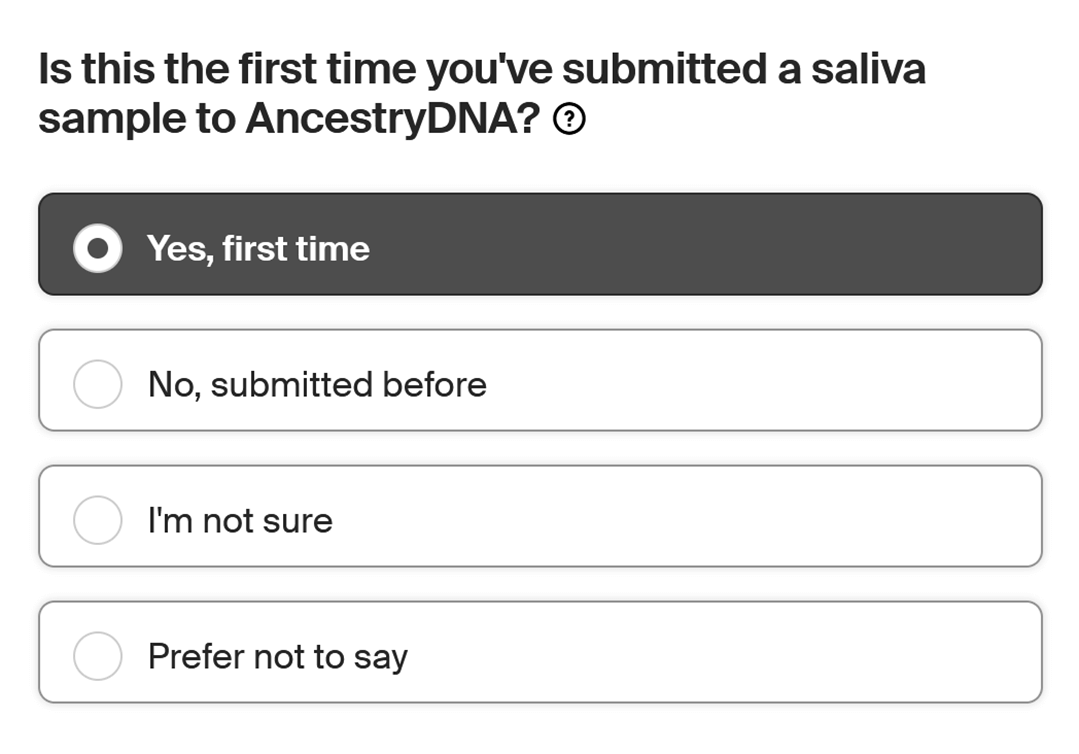Select the 'Prefer not to say' radio circle
This screenshot has height=754, width=1079.
[x=98, y=656]
